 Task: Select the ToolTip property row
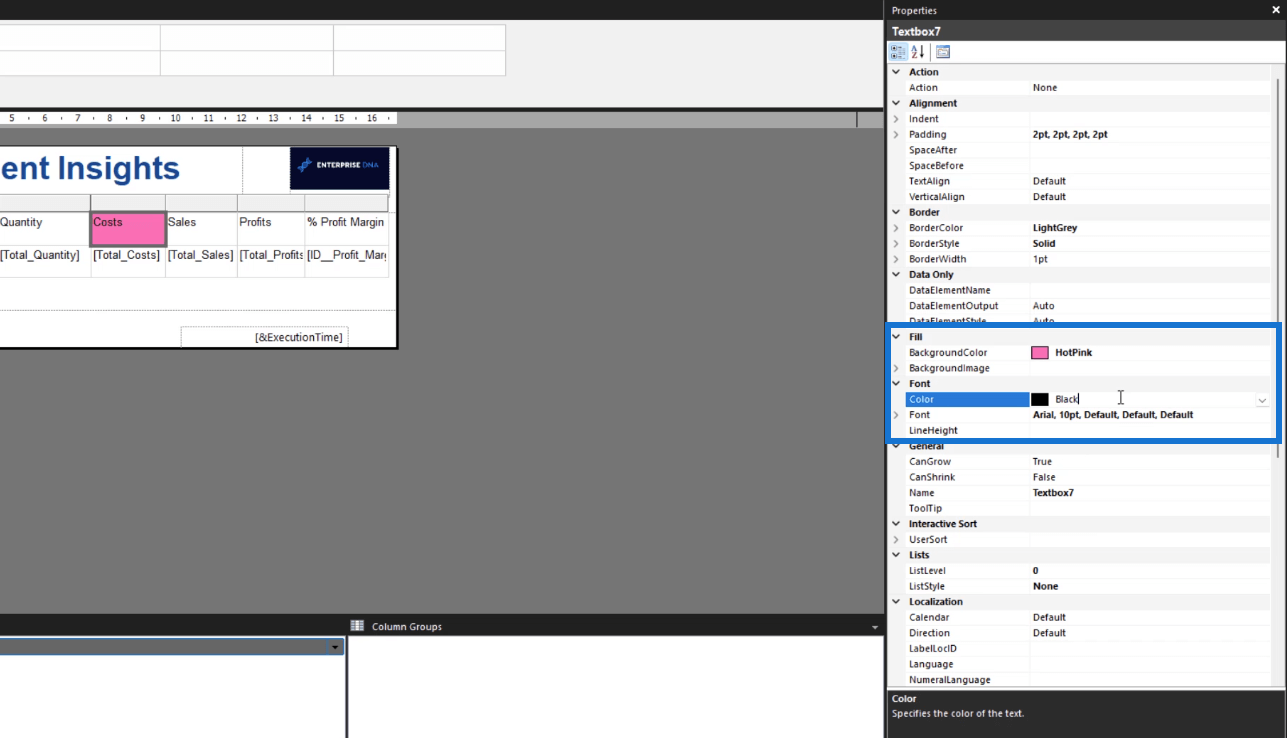pos(1088,508)
